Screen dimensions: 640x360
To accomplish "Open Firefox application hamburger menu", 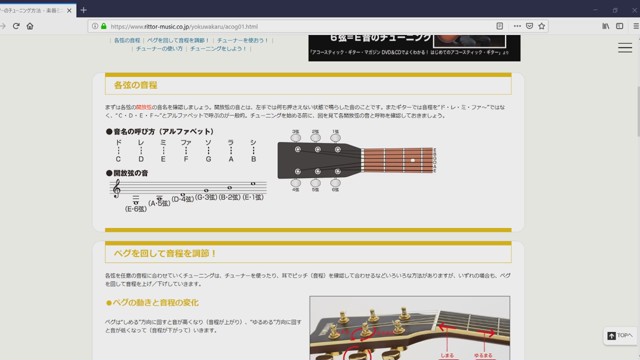I will (636, 26).
